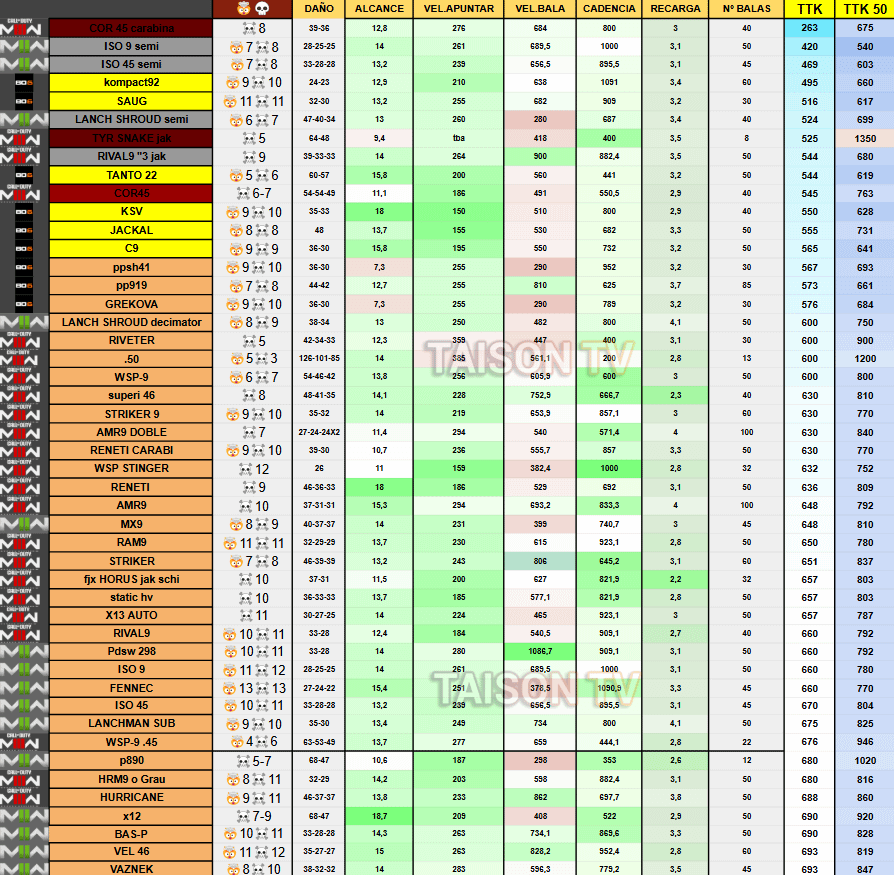Select the Nº BALAS column header
The image size is (894, 875).
pyautogui.click(x=746, y=9)
